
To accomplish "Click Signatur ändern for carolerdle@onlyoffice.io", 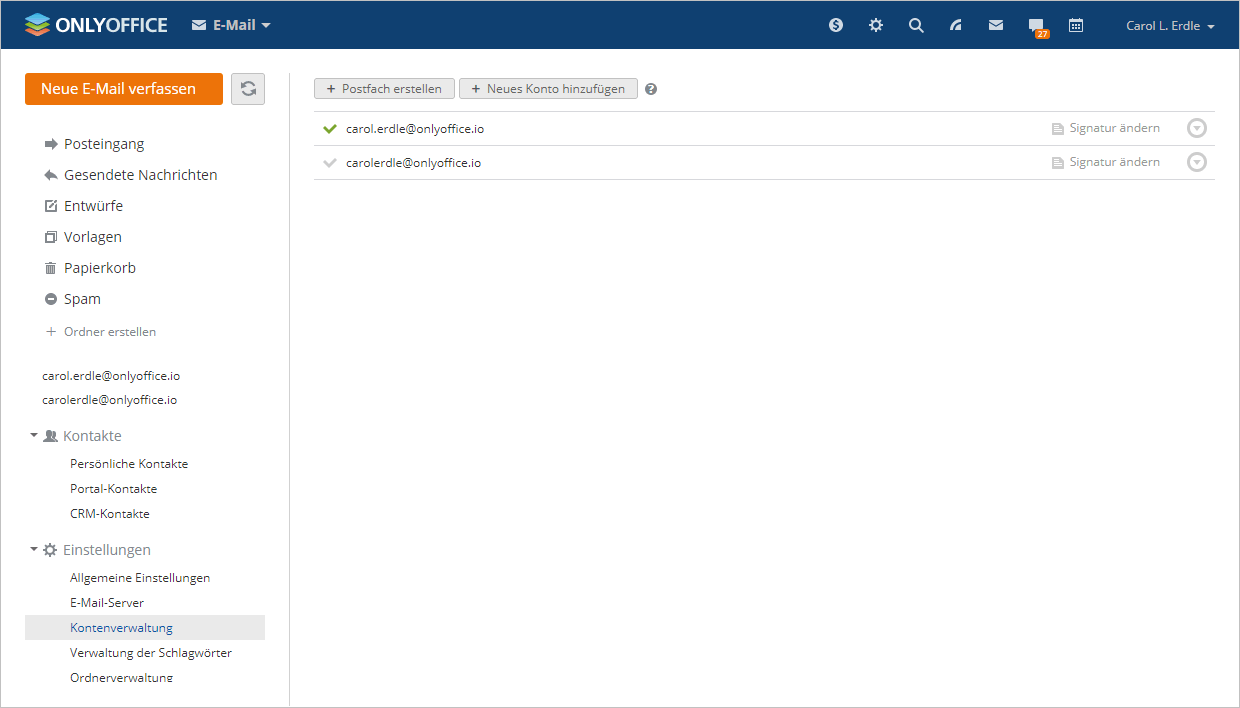I will click(x=1106, y=162).
